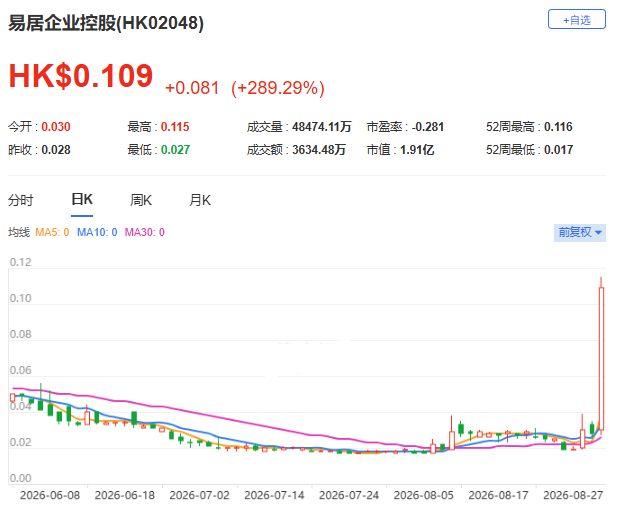
Task: Click the current price HK$0.109
Action: click(x=81, y=76)
